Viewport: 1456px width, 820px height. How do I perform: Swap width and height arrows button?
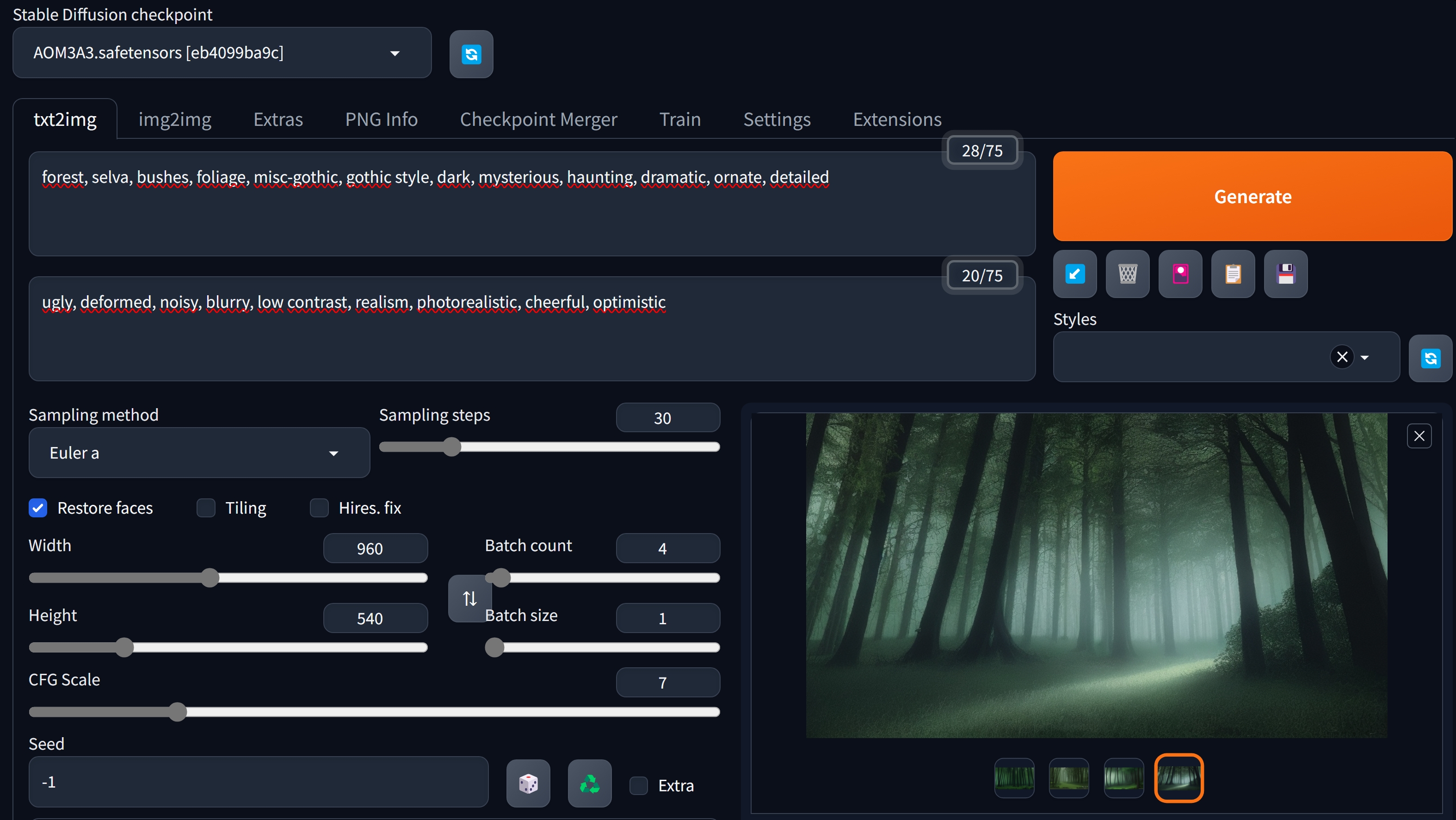pyautogui.click(x=470, y=598)
